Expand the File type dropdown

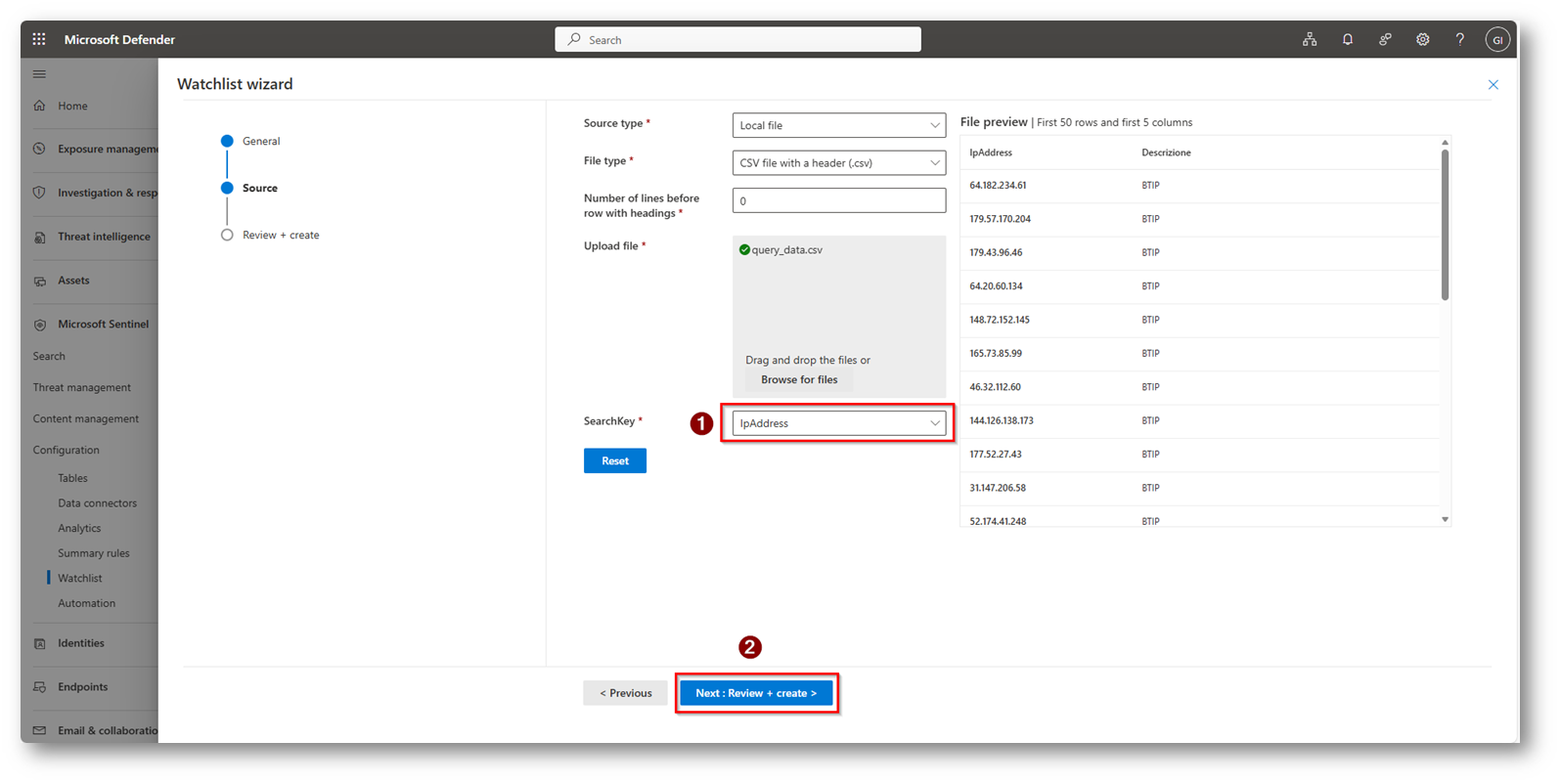coord(838,163)
